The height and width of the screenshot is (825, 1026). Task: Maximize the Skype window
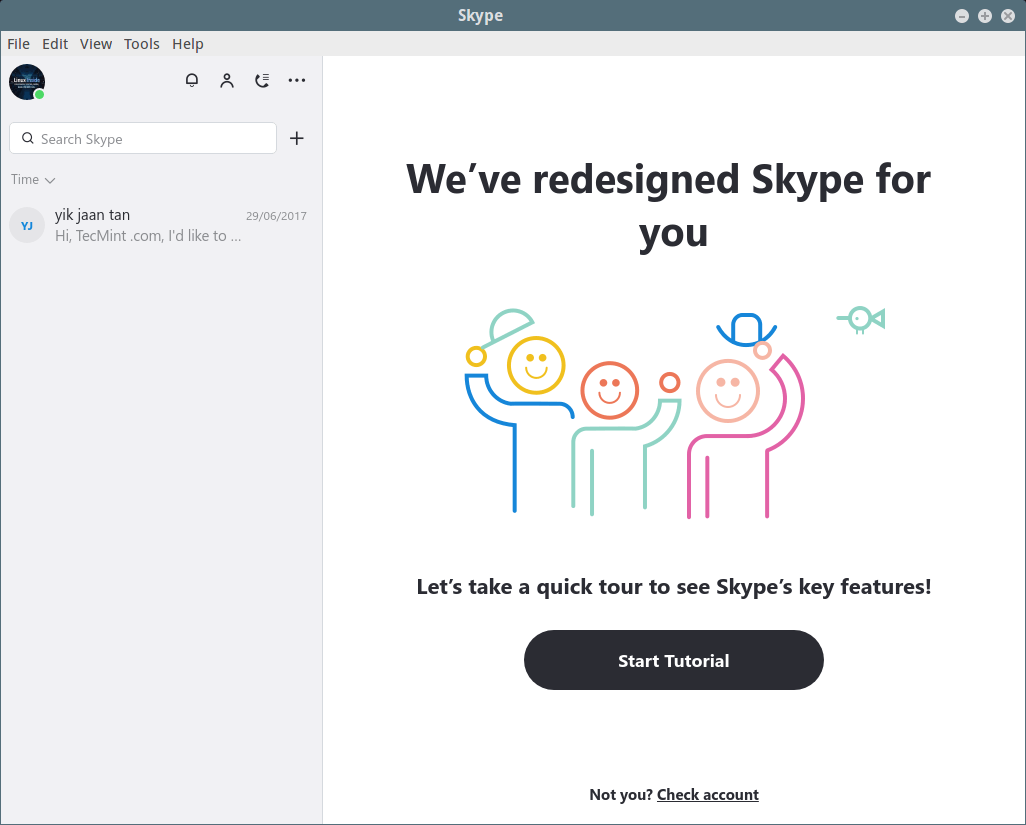984,16
